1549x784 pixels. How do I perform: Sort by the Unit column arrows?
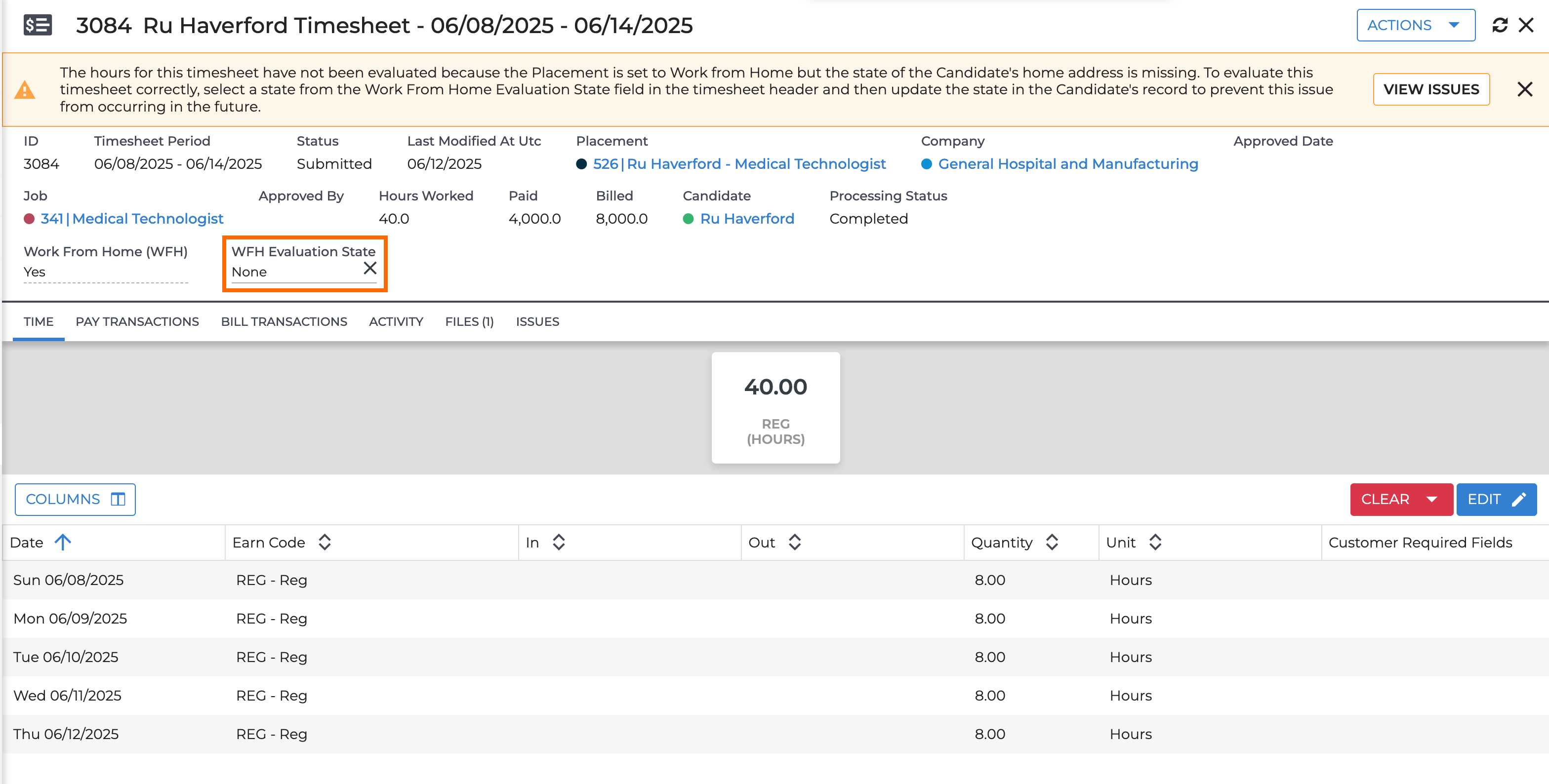pyautogui.click(x=1155, y=543)
